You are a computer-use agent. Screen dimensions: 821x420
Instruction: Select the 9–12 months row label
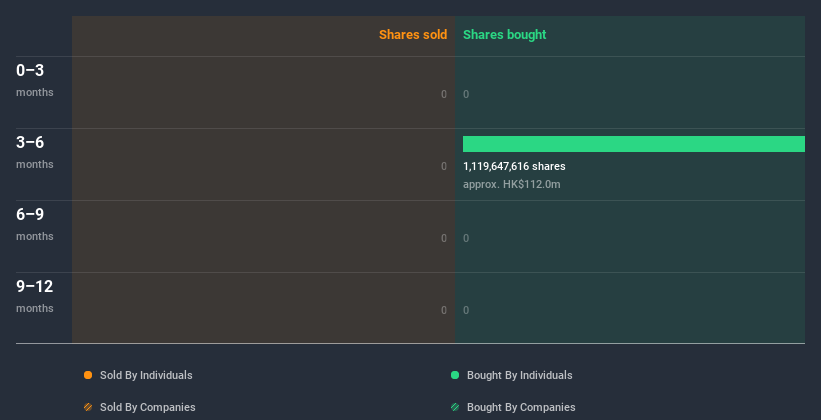[35, 296]
